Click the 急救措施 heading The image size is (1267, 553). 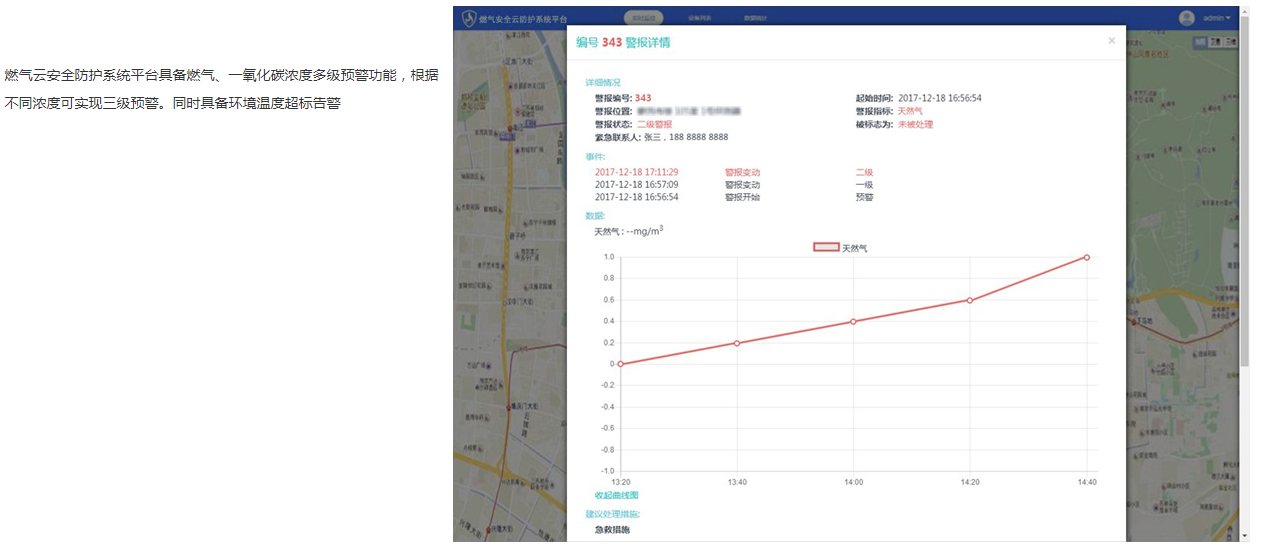(x=612, y=529)
